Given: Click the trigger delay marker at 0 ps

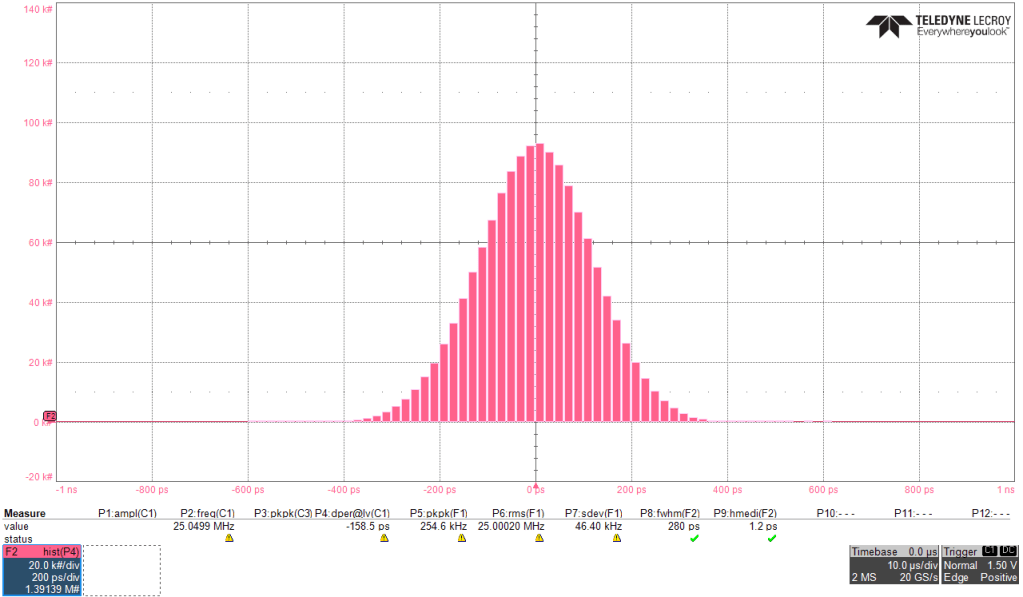Looking at the screenshot, I should (537, 489).
